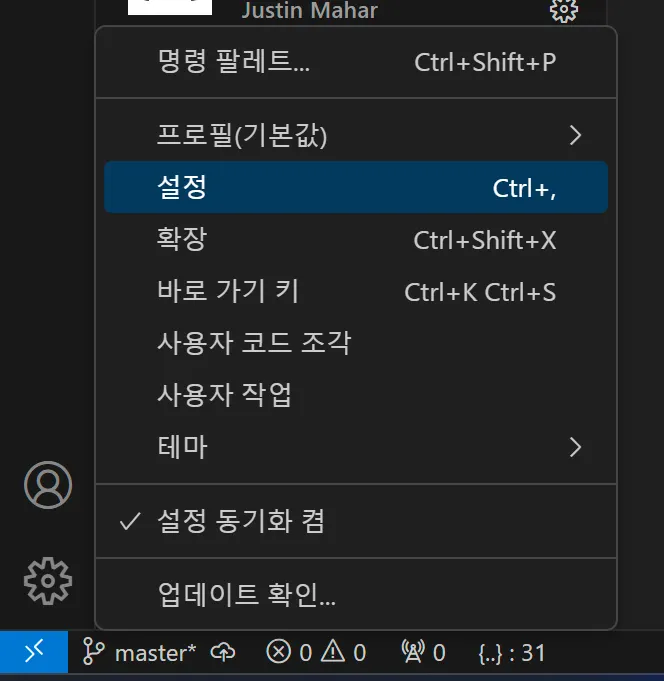664x681 pixels.
Task: Click the curly braces {..} : 31 indicator
Action: pyautogui.click(x=510, y=653)
